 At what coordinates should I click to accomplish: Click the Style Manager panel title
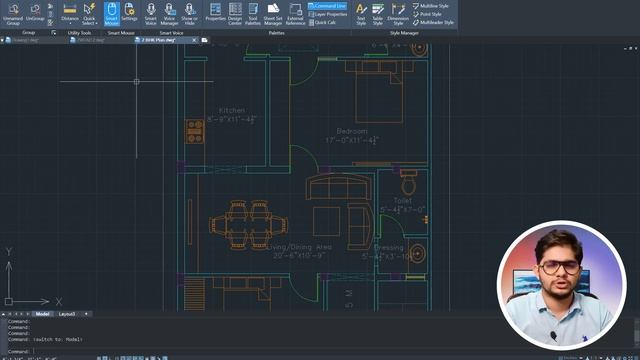(404, 33)
